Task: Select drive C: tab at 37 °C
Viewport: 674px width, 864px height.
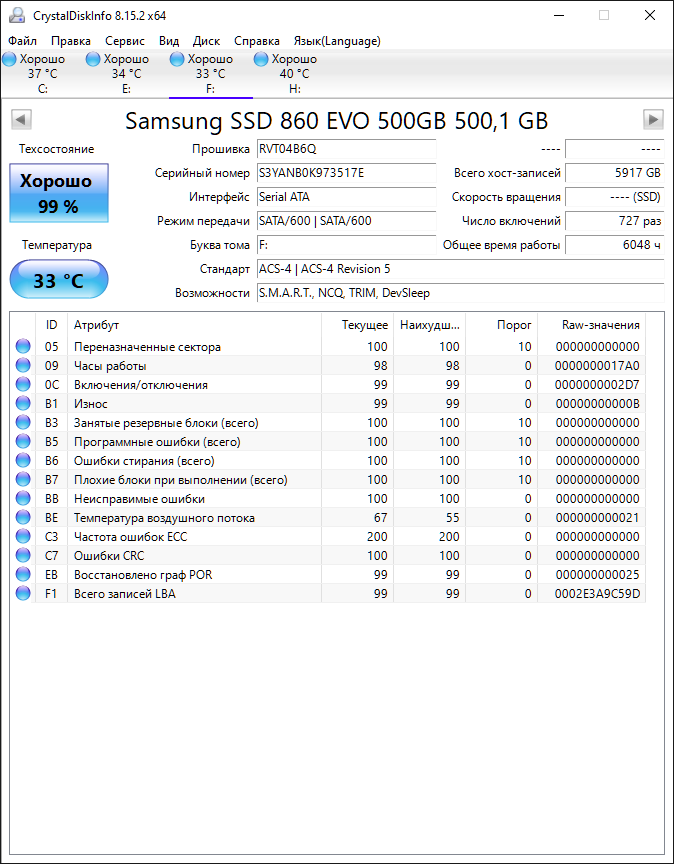Action: coord(42,74)
